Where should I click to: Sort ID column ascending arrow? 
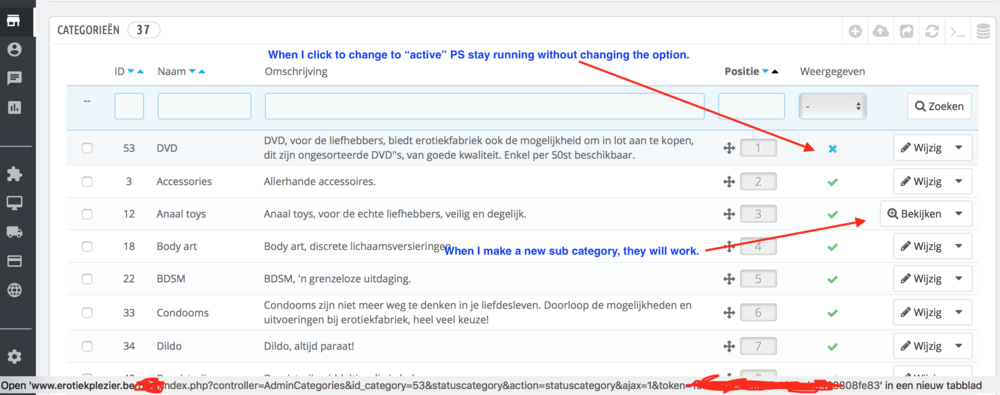pyautogui.click(x=140, y=72)
